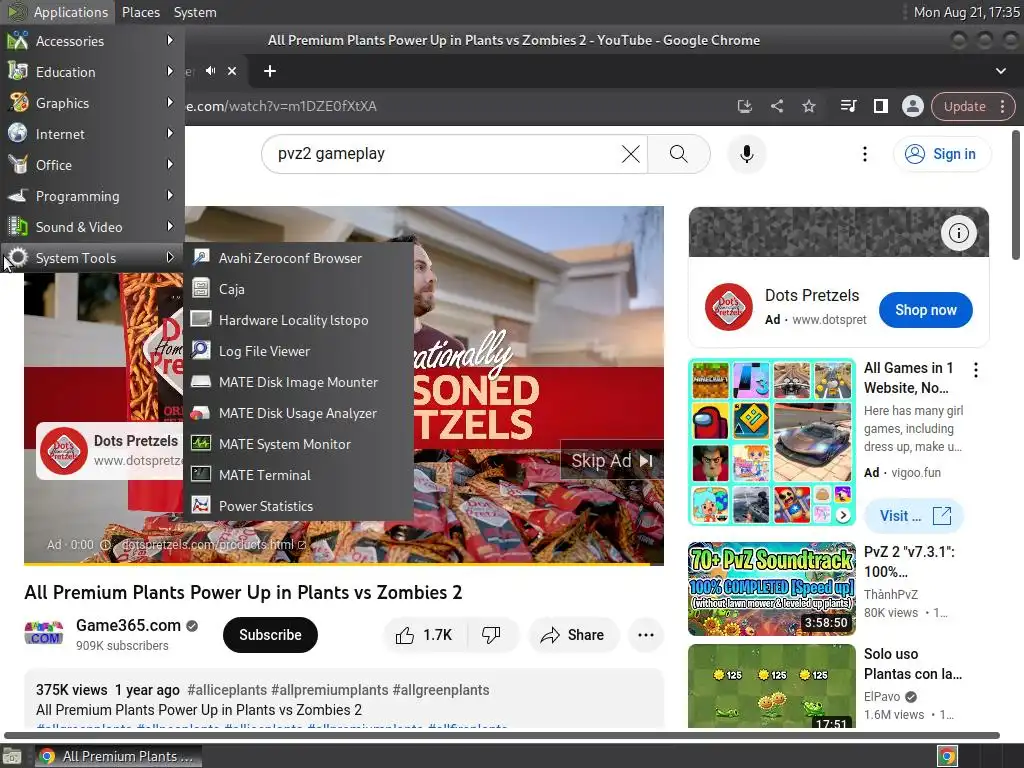Subscribe to Game365.com

(x=270, y=635)
